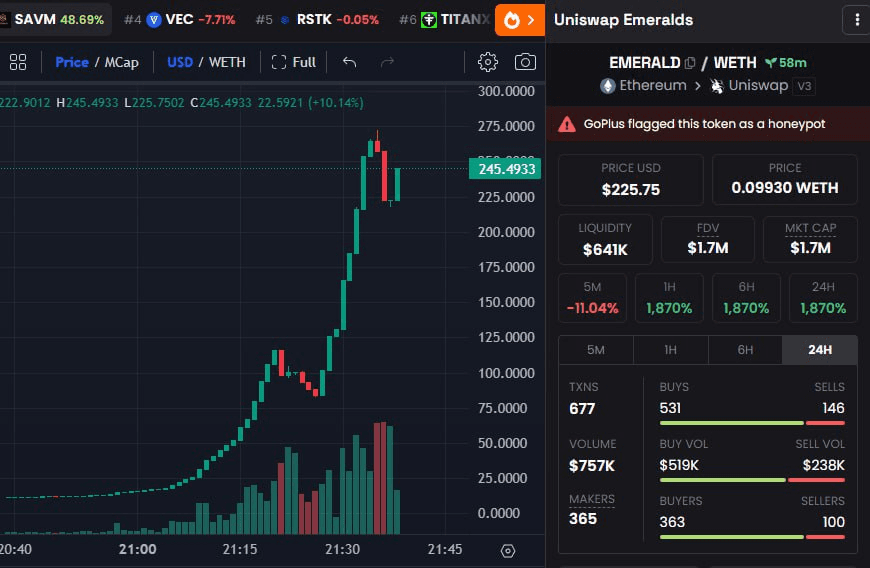Click the VEC token logo in ticker
Viewport: 870px width, 568px height.
[154, 21]
